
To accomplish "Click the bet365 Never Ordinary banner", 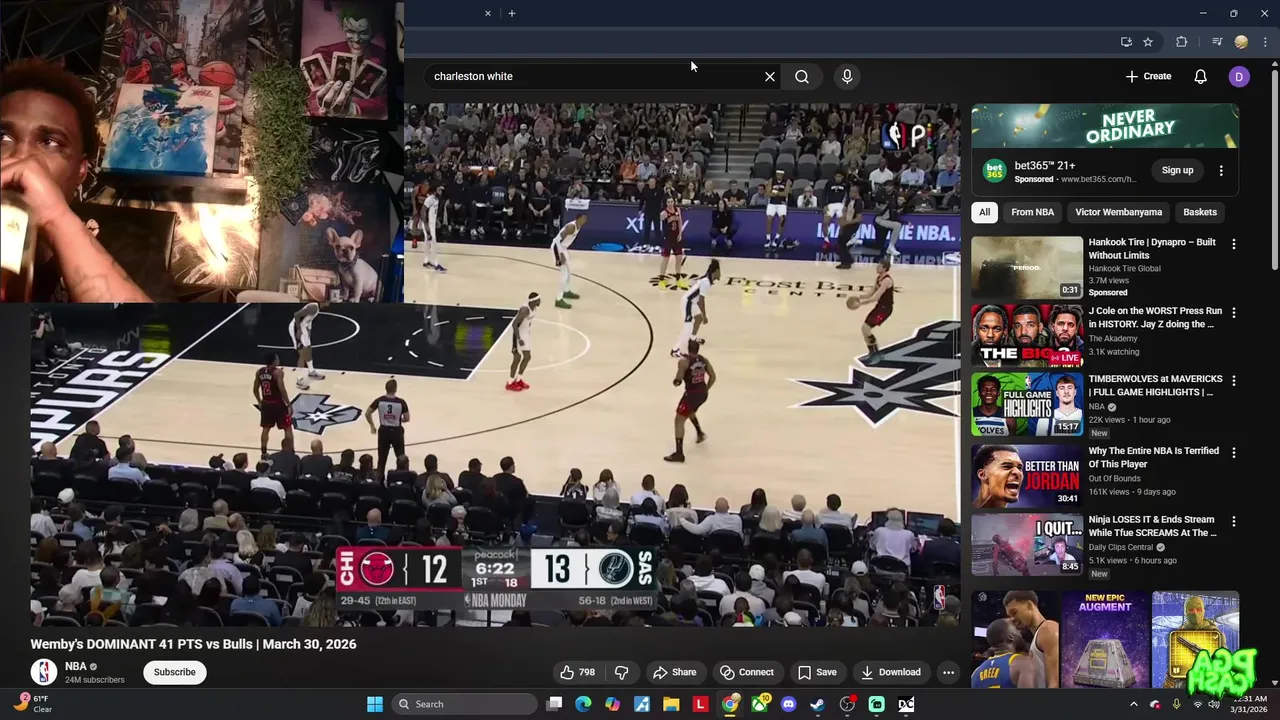I will [x=1105, y=126].
